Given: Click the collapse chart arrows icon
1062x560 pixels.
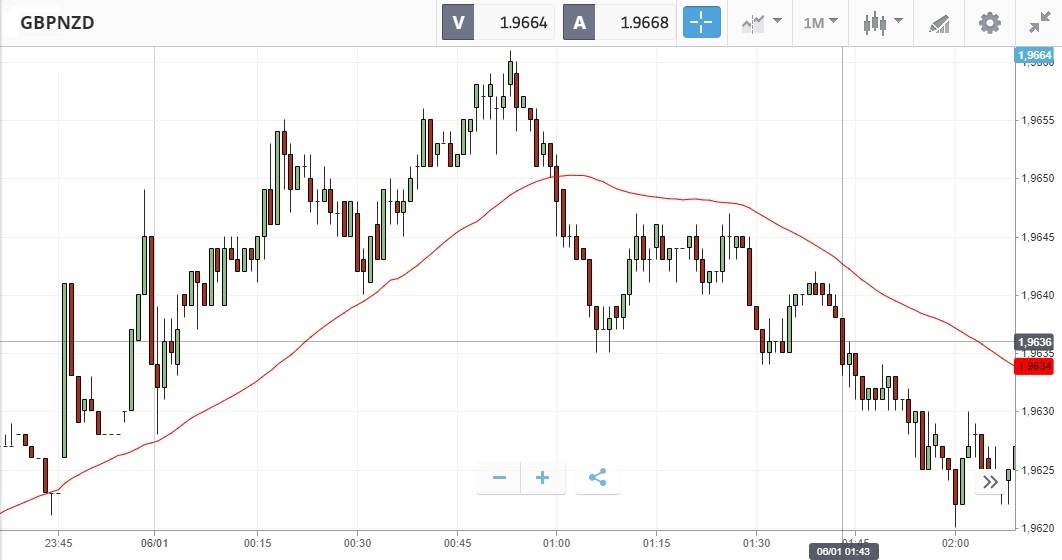Looking at the screenshot, I should (x=1039, y=22).
